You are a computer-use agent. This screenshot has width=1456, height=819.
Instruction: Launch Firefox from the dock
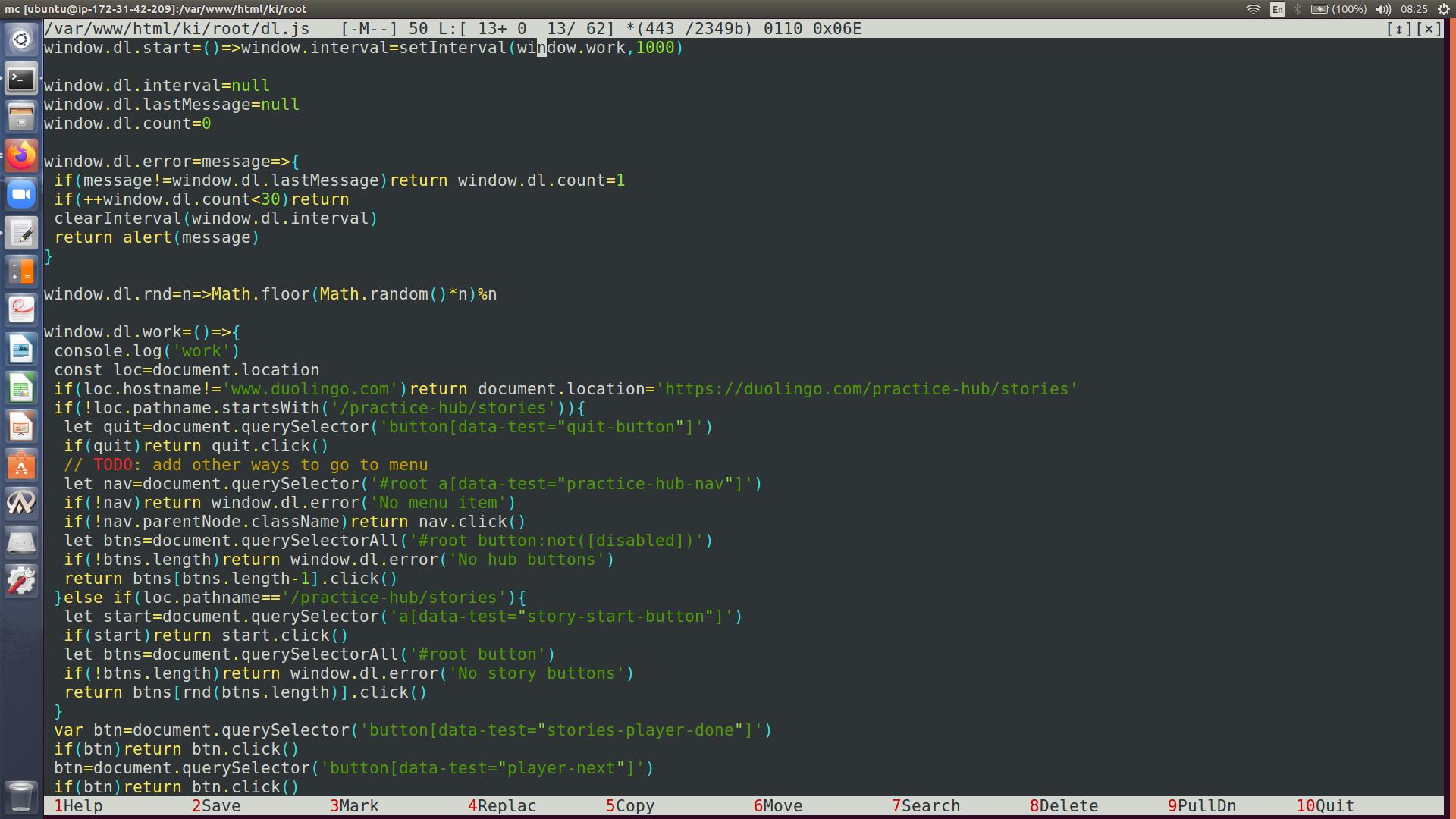coord(21,156)
